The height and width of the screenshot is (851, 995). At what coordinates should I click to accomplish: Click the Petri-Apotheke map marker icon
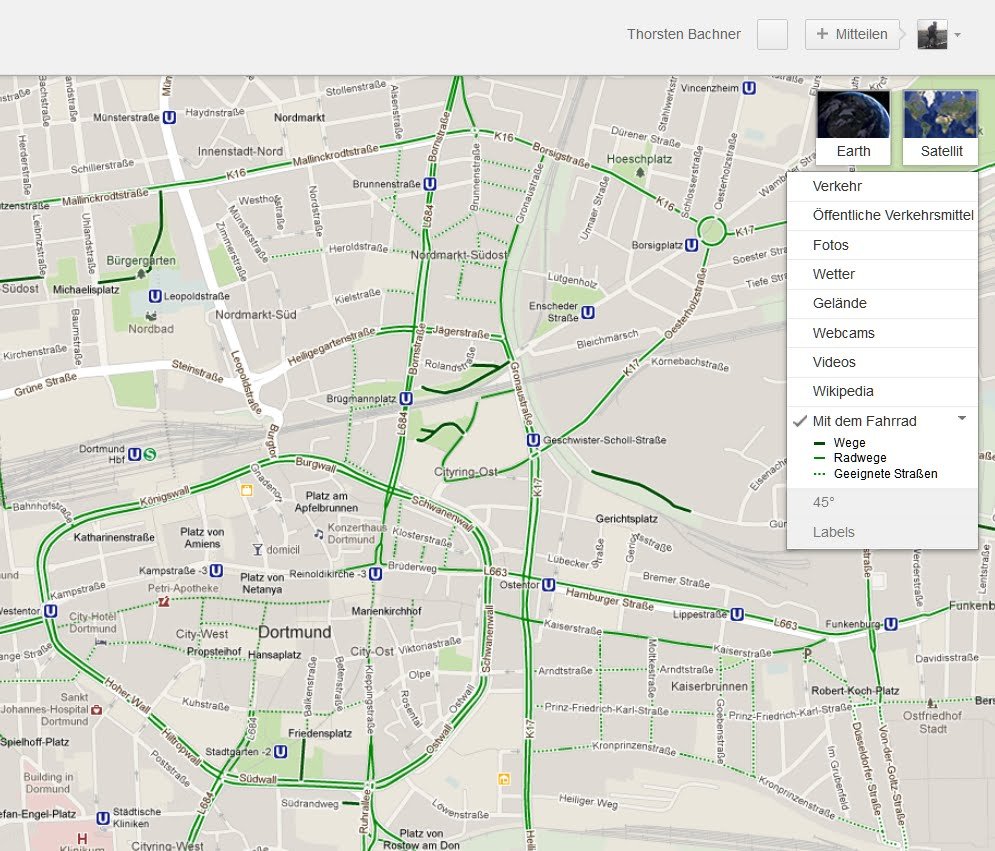[164, 603]
